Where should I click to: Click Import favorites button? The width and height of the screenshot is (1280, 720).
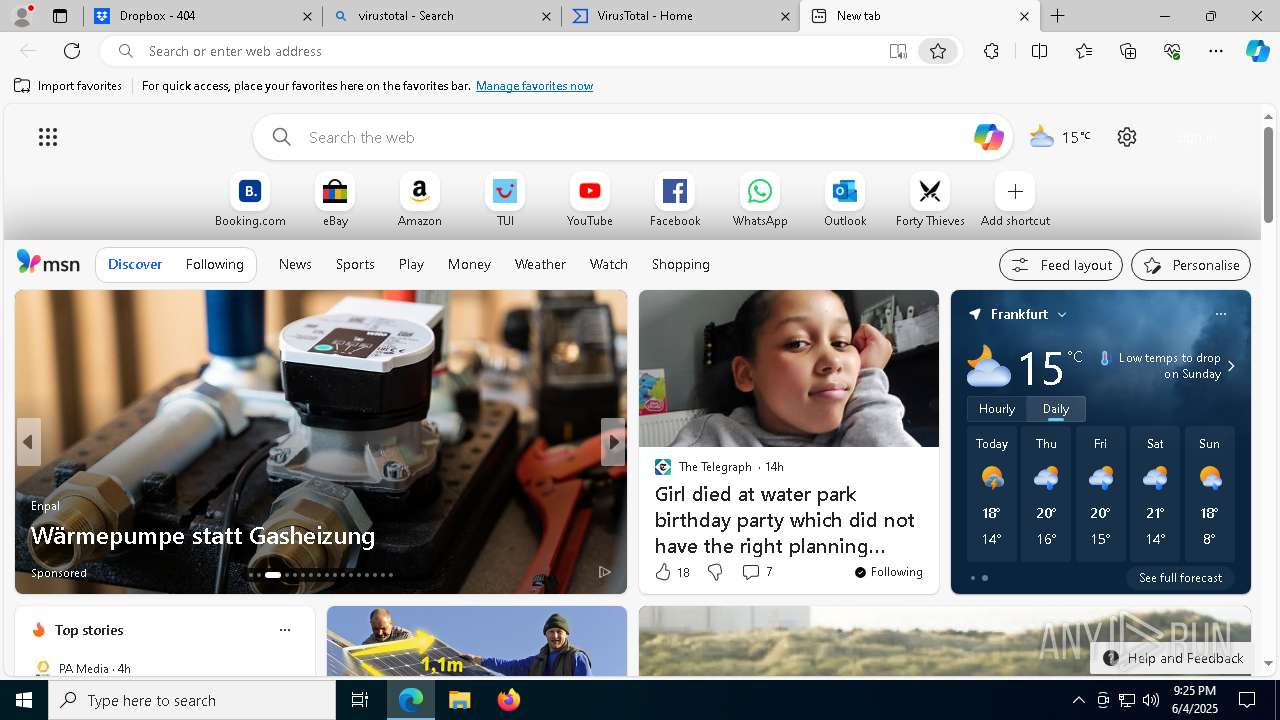click(x=68, y=86)
